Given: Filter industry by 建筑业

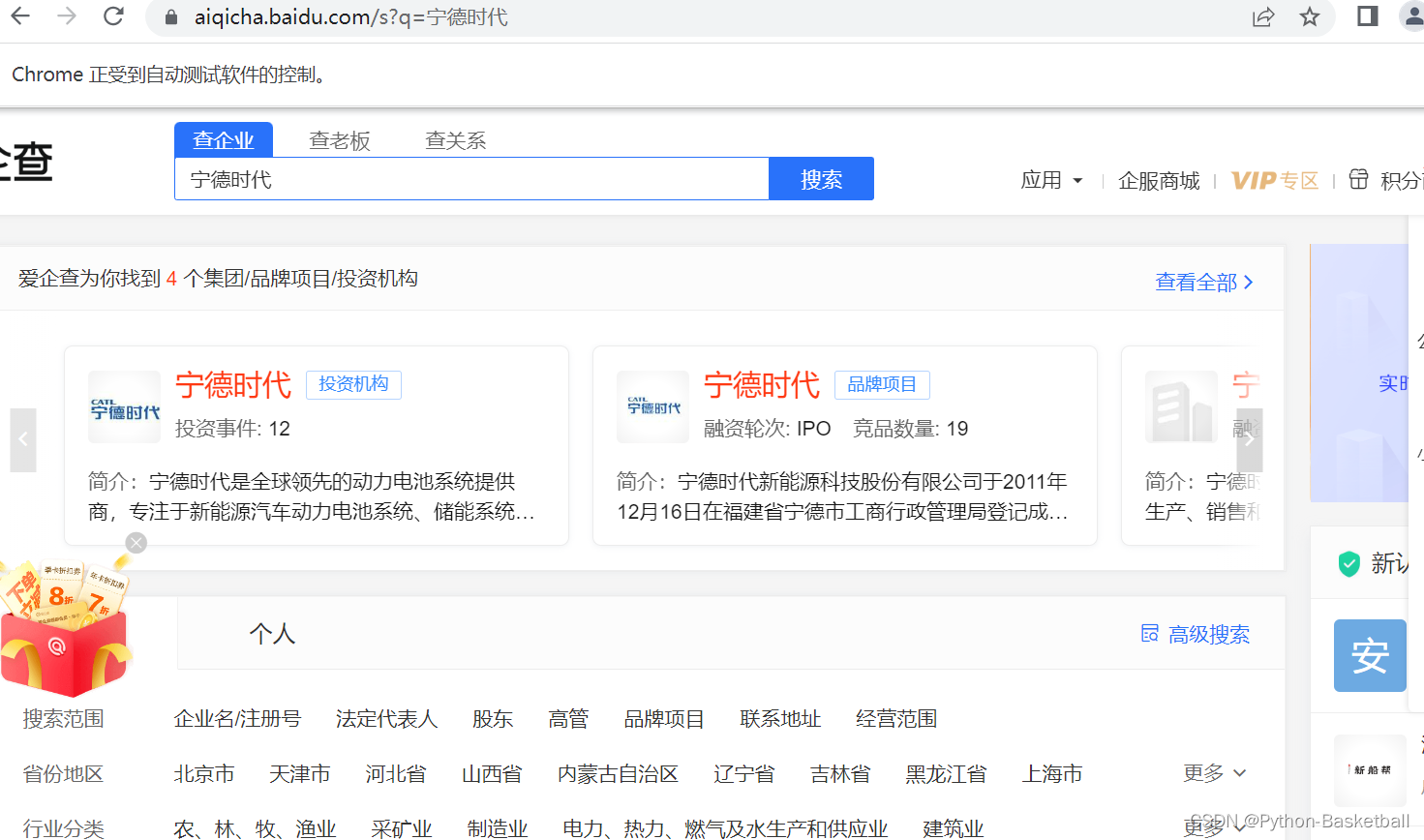Looking at the screenshot, I should click(x=954, y=828).
